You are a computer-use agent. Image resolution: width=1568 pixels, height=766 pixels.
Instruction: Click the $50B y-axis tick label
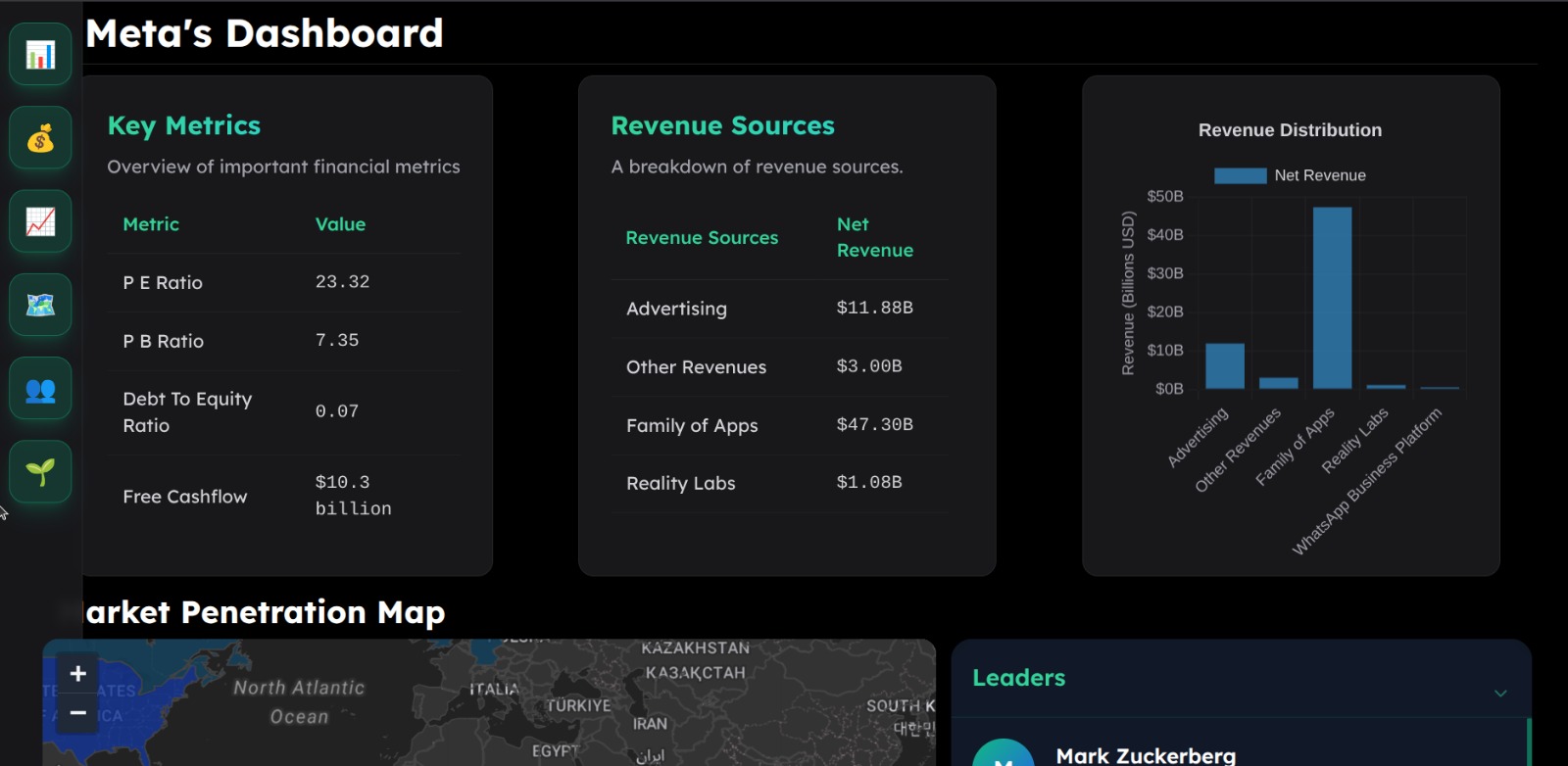(x=1165, y=196)
